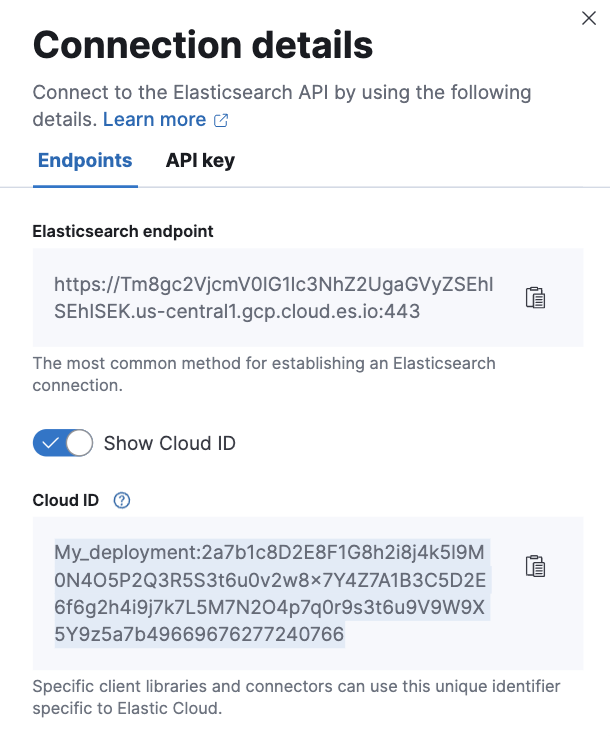Click the My_deployment prefix in Cloud ID

tap(124, 553)
